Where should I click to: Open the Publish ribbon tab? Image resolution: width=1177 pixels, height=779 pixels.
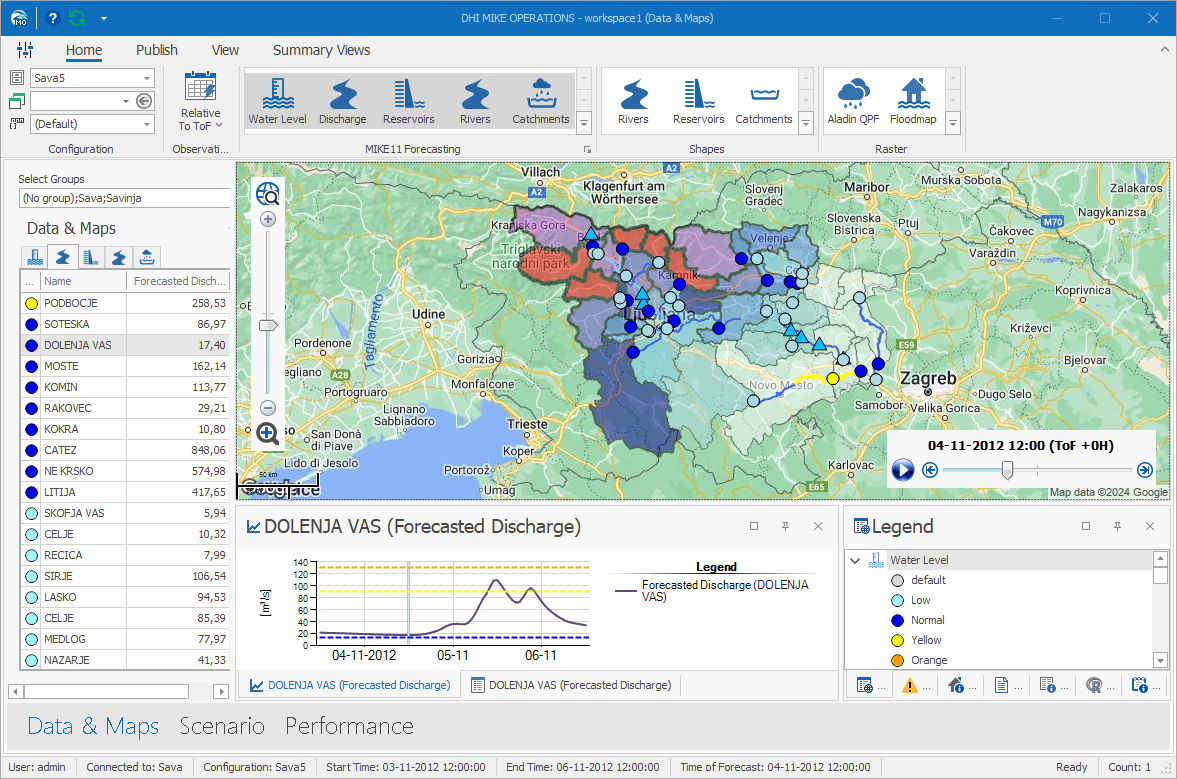pos(157,50)
